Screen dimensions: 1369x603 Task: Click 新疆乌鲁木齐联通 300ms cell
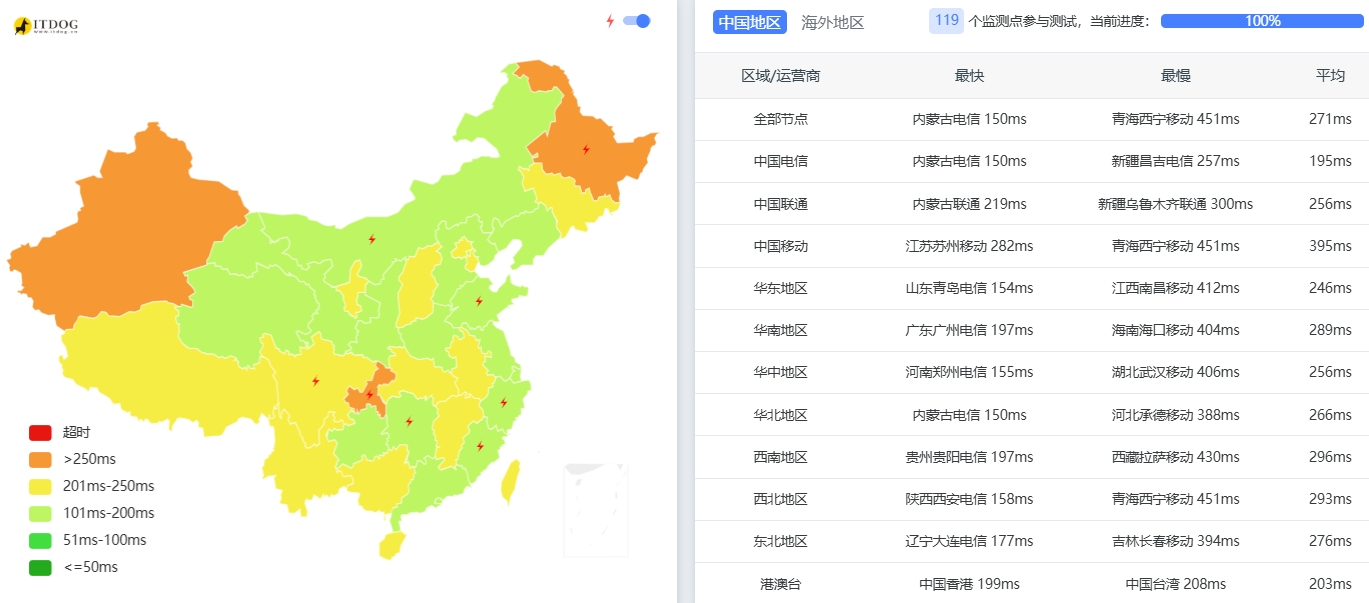pyautogui.click(x=1175, y=204)
